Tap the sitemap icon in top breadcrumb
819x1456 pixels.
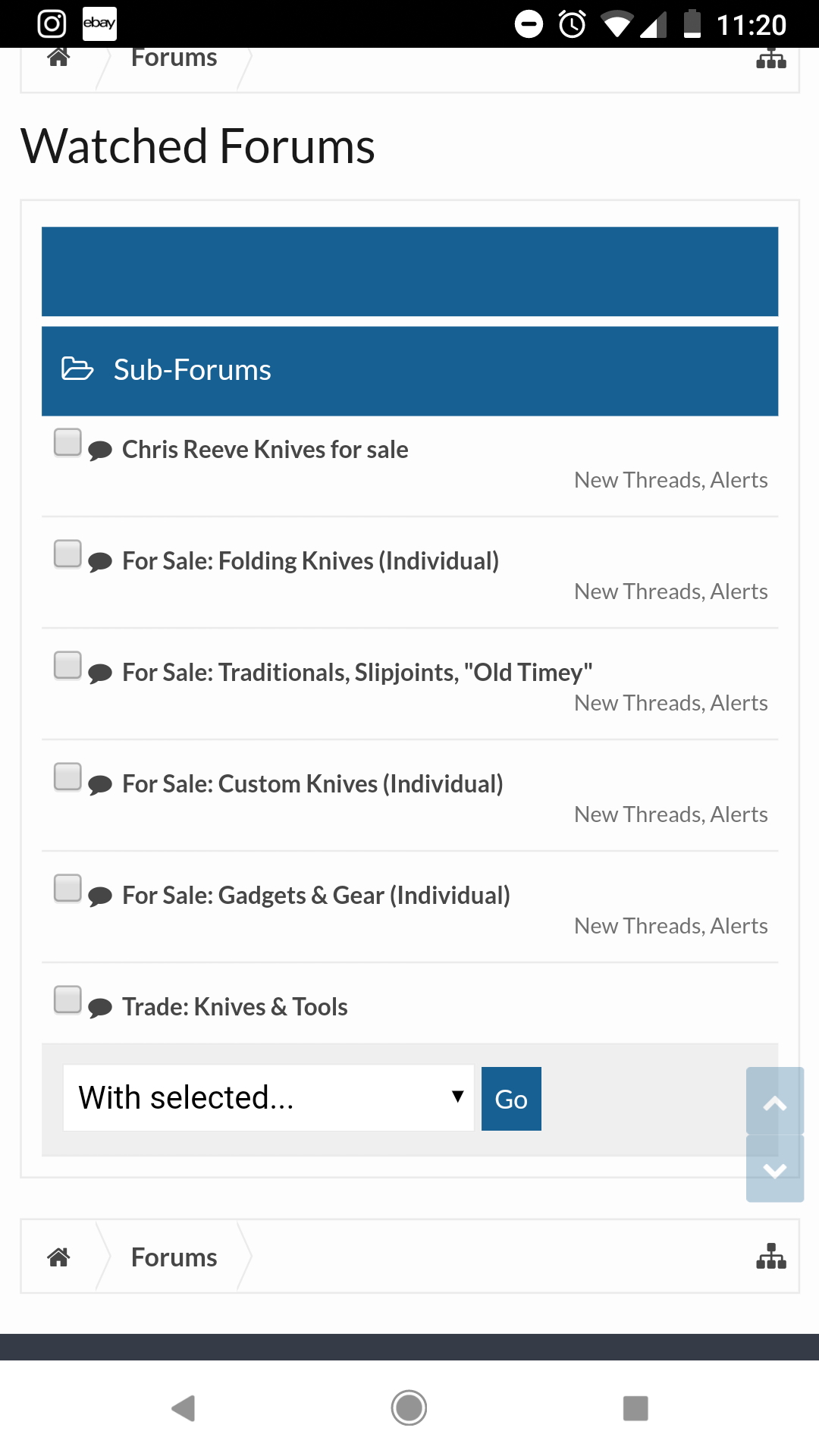click(771, 58)
